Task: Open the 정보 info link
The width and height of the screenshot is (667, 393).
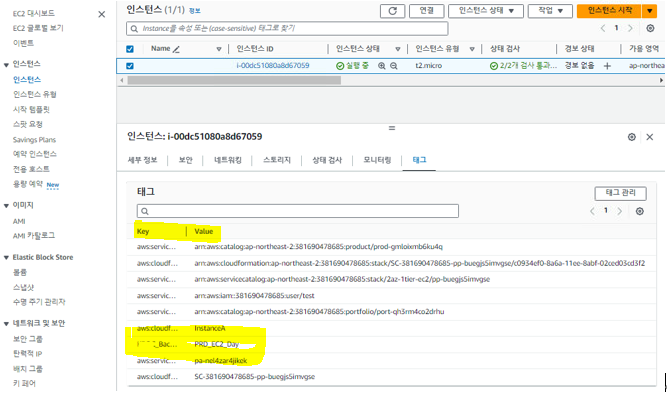Action: pyautogui.click(x=194, y=11)
